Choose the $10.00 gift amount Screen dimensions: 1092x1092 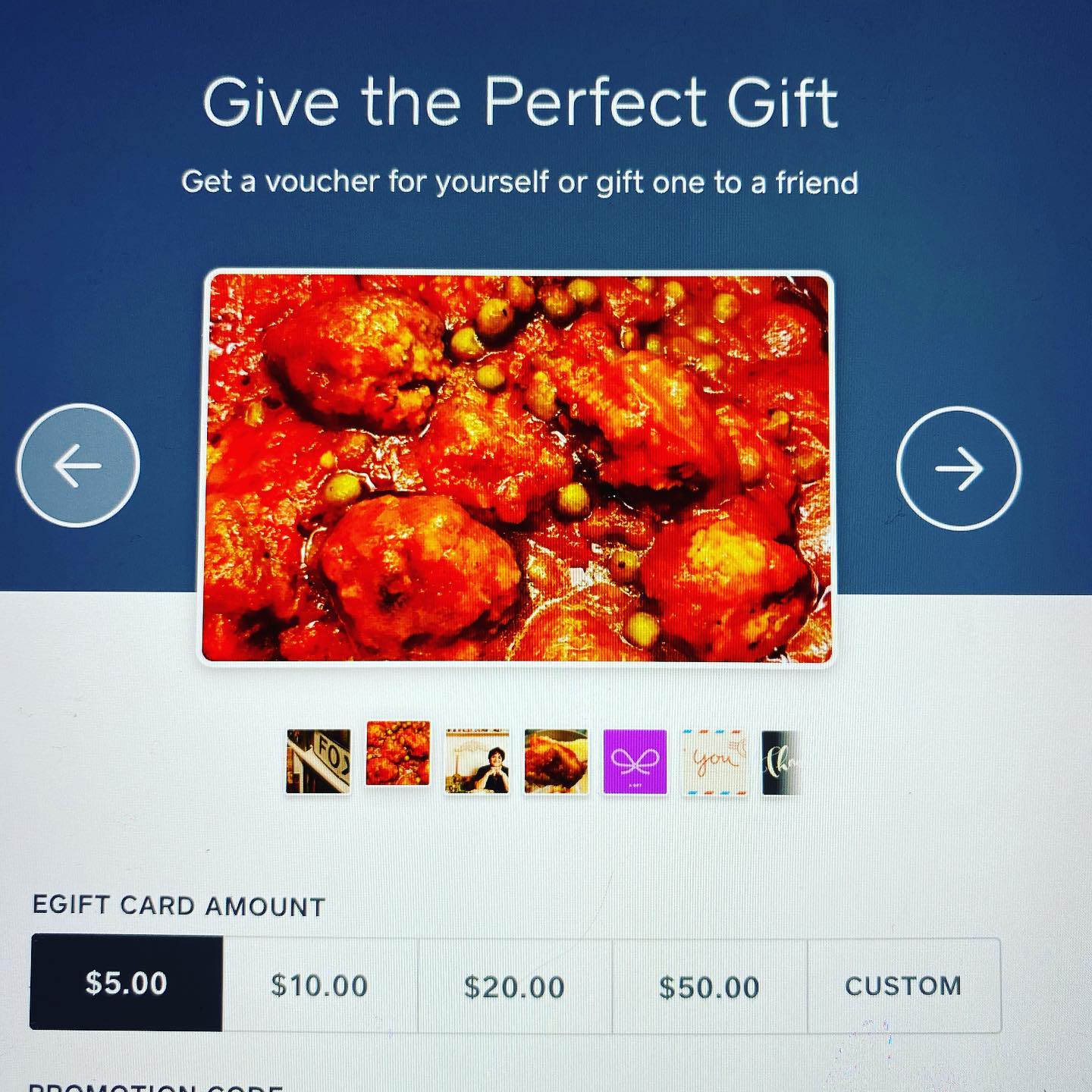coord(320,986)
